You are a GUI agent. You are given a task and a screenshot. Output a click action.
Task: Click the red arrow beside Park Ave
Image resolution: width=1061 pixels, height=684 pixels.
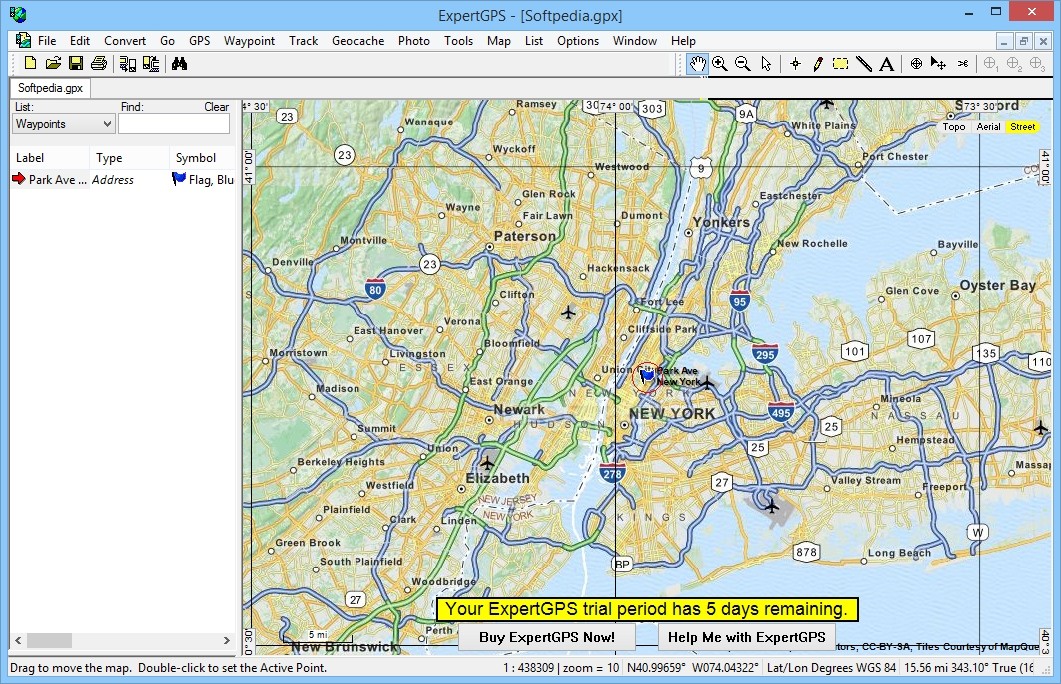tap(18, 179)
